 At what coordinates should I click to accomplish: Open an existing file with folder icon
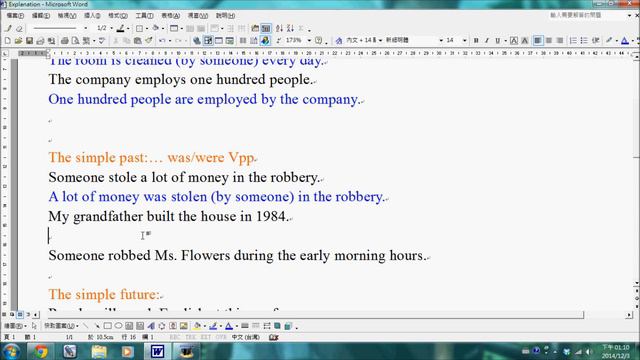[x=18, y=40]
